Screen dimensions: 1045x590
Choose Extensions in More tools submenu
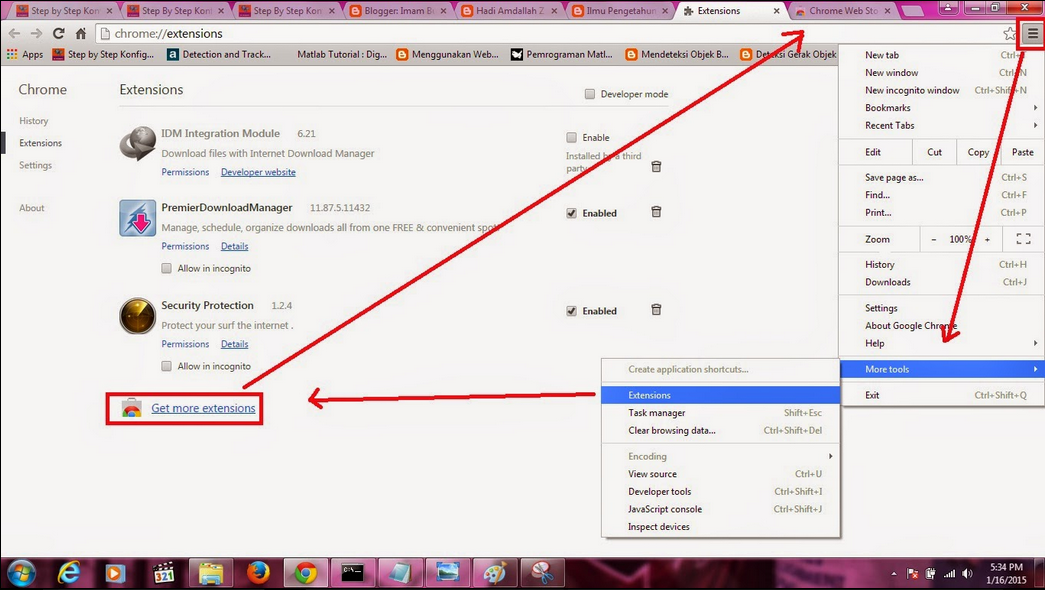click(720, 395)
